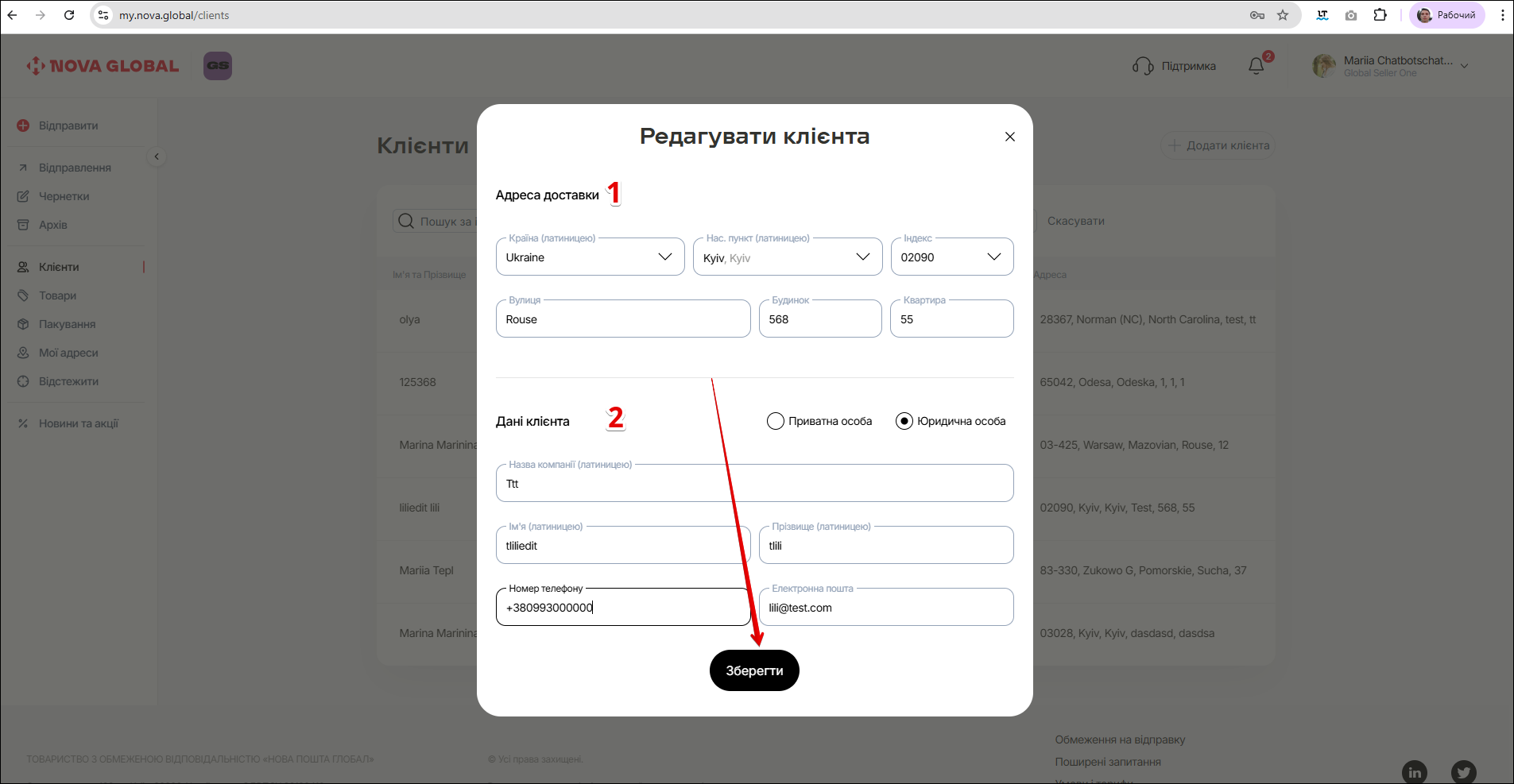This screenshot has height=784, width=1514.
Task: Click the Прізвище field with tlili
Action: pyautogui.click(x=886, y=545)
